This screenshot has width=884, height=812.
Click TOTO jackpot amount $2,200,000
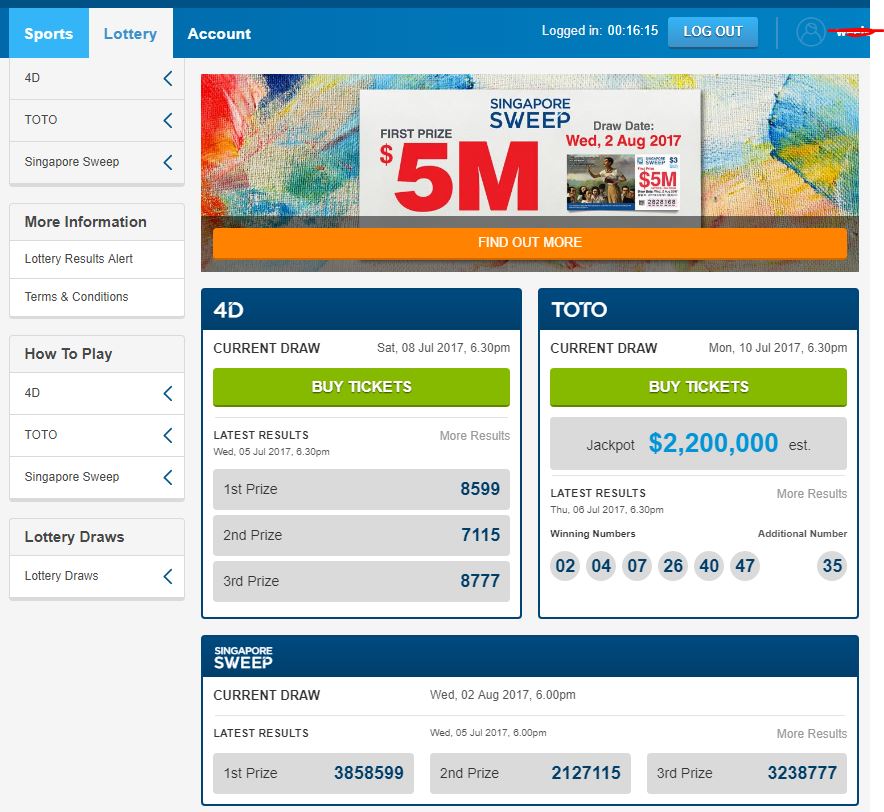pyautogui.click(x=713, y=443)
